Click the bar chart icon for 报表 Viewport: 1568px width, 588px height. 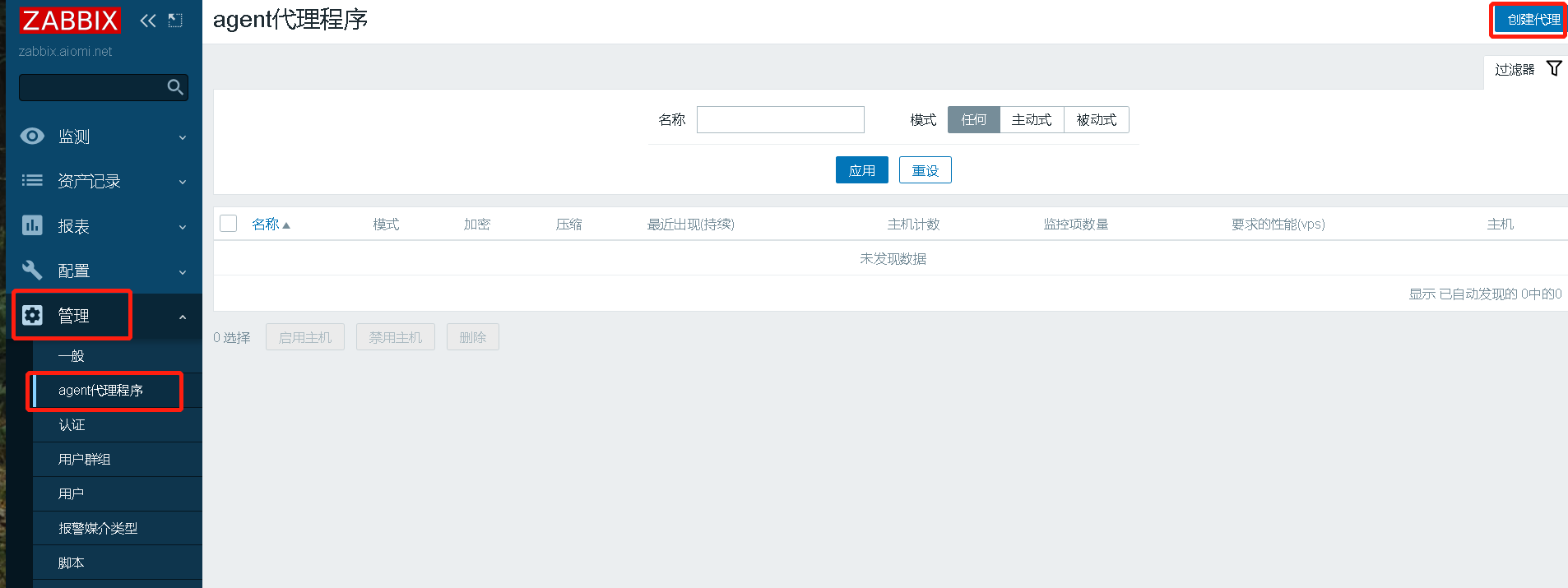pos(32,225)
